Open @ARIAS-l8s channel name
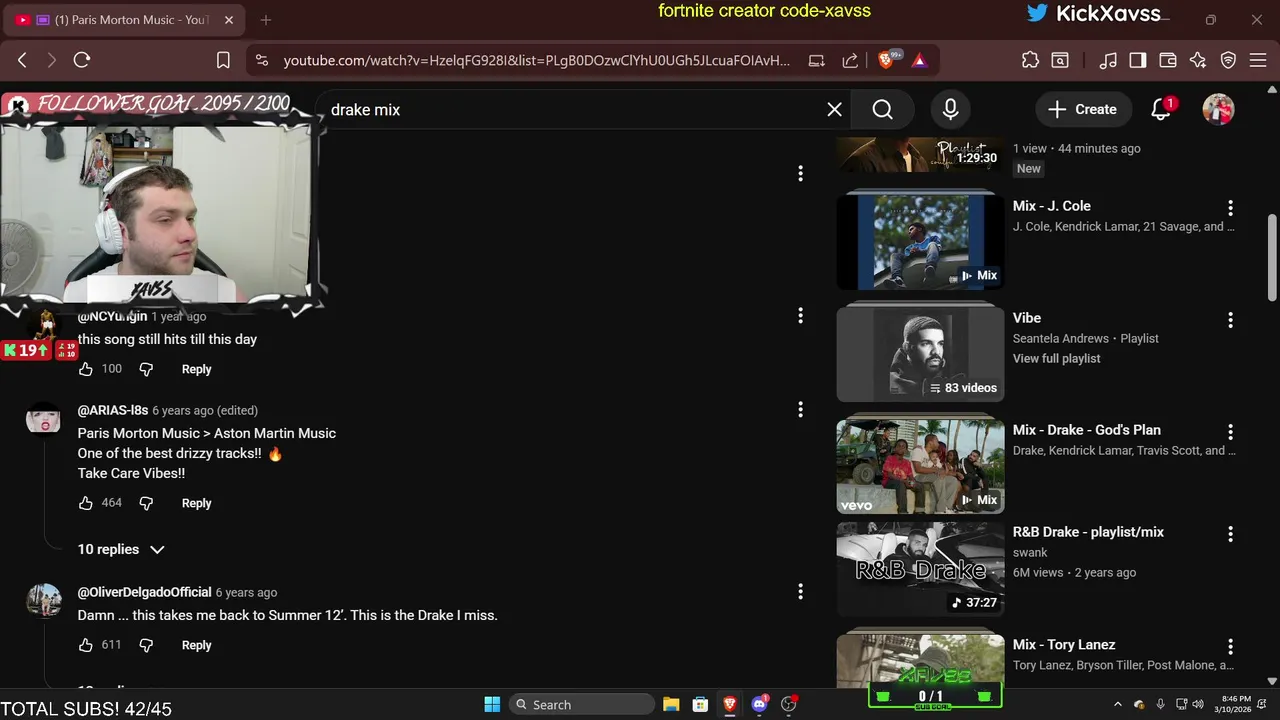The width and height of the screenshot is (1280, 720). pyautogui.click(x=113, y=410)
